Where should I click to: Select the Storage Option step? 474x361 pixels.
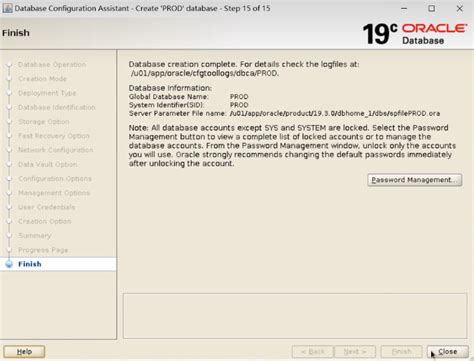point(44,122)
